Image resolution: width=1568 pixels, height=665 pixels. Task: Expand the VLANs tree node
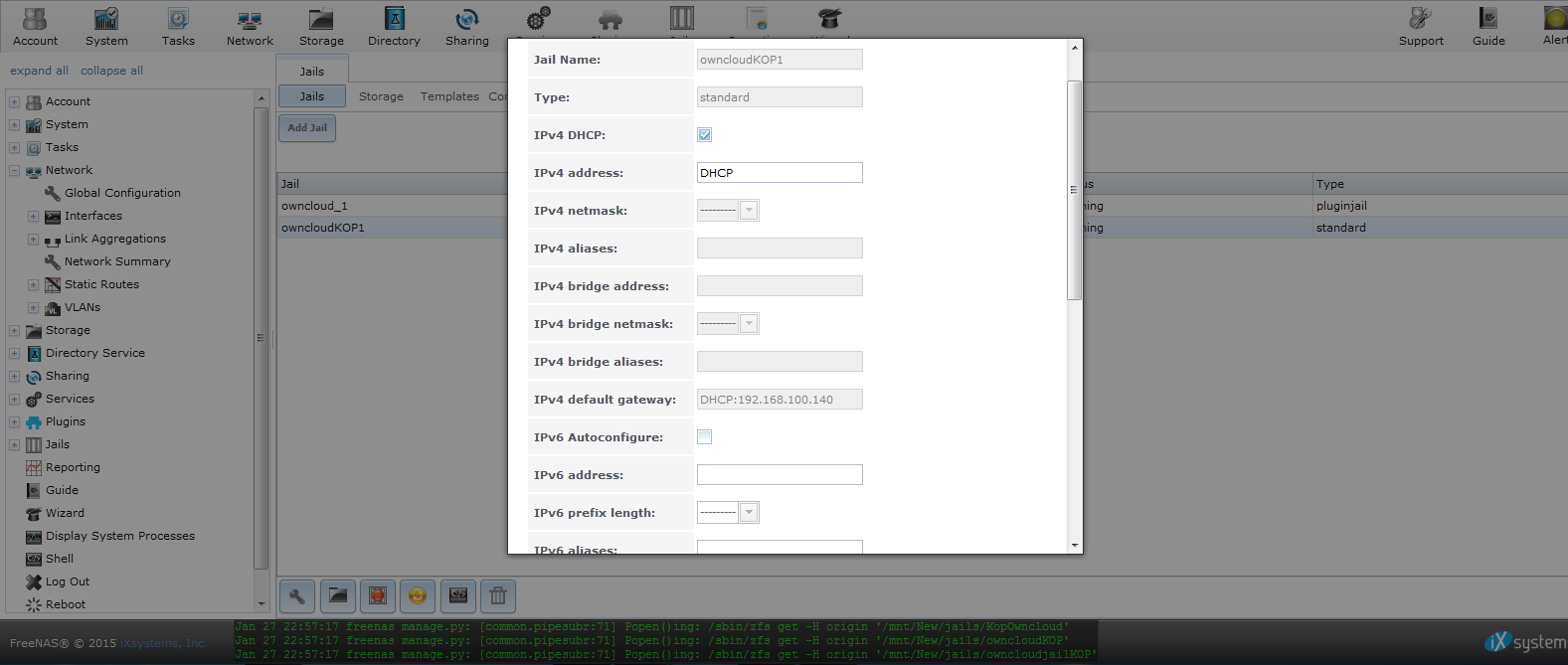point(33,307)
